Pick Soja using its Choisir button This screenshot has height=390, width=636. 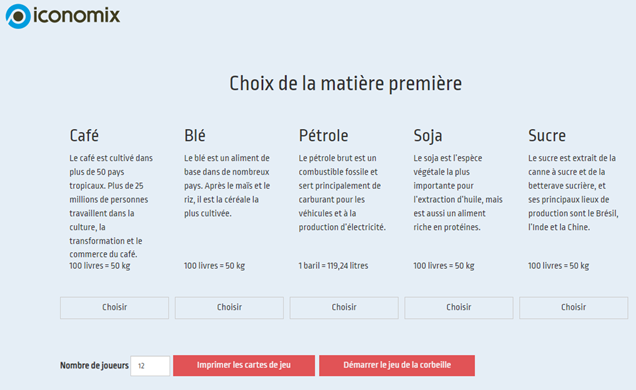tap(459, 308)
